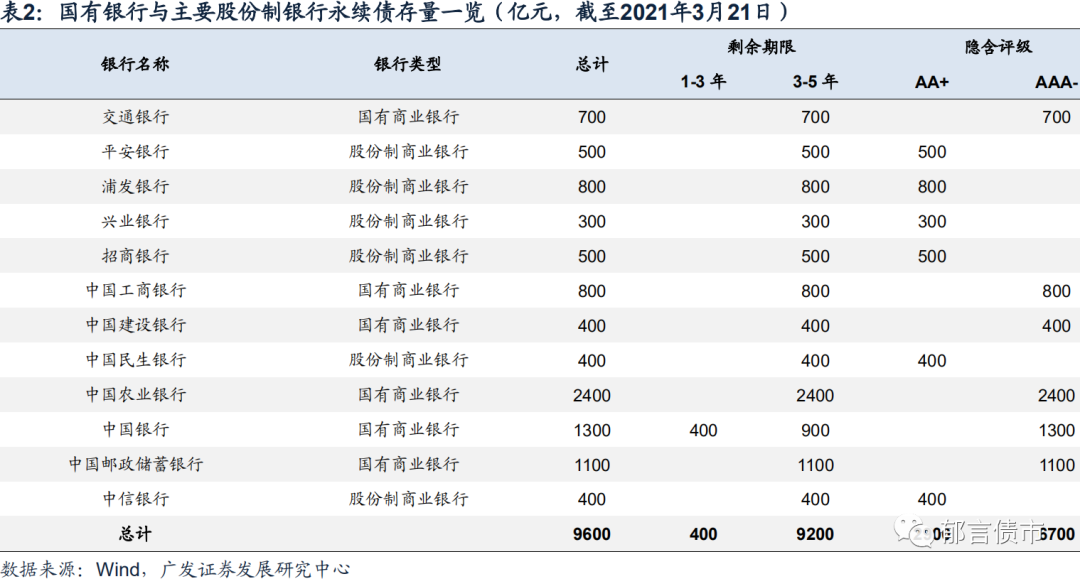Click the grand total value 9600
Viewport: 1080px width, 579px height.
point(592,534)
